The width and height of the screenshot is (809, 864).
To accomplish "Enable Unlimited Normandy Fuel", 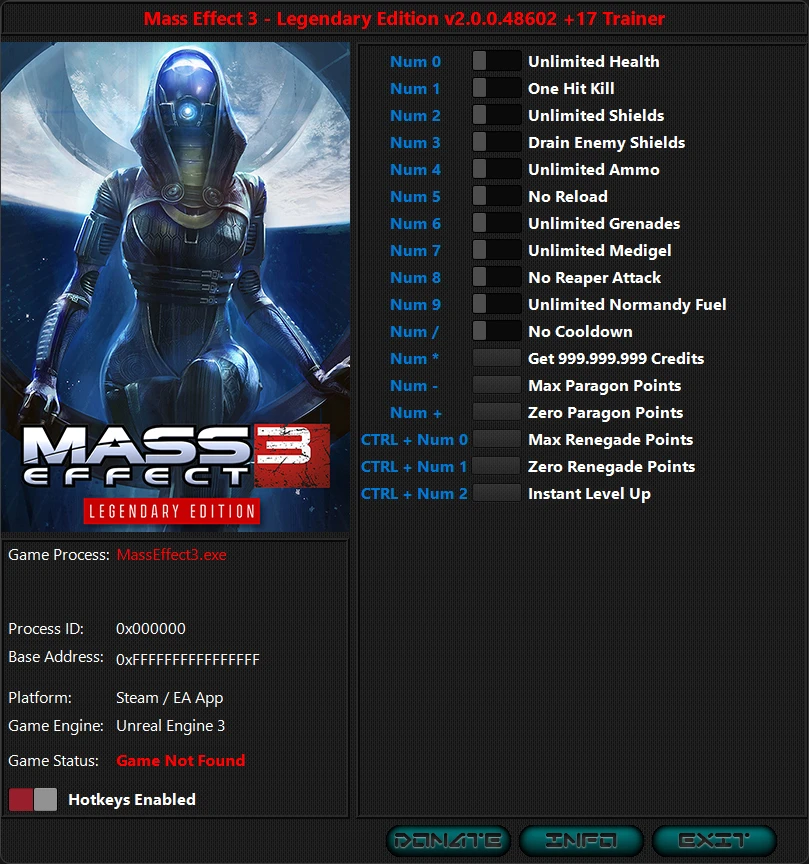I will 497,304.
